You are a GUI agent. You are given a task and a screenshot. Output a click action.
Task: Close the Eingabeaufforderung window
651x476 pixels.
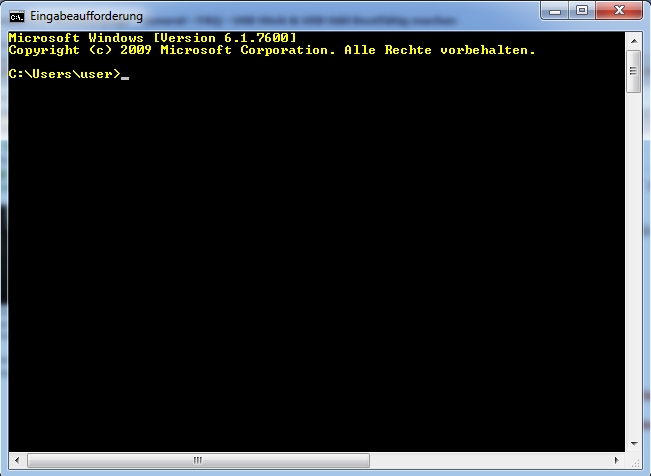619,11
